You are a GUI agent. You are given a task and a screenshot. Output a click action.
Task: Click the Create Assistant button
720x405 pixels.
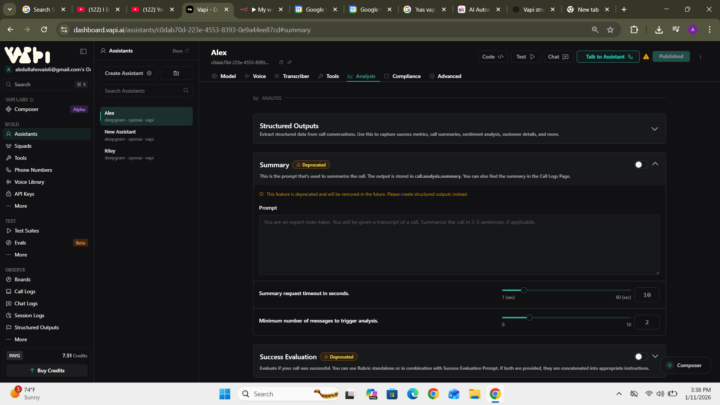click(x=128, y=73)
